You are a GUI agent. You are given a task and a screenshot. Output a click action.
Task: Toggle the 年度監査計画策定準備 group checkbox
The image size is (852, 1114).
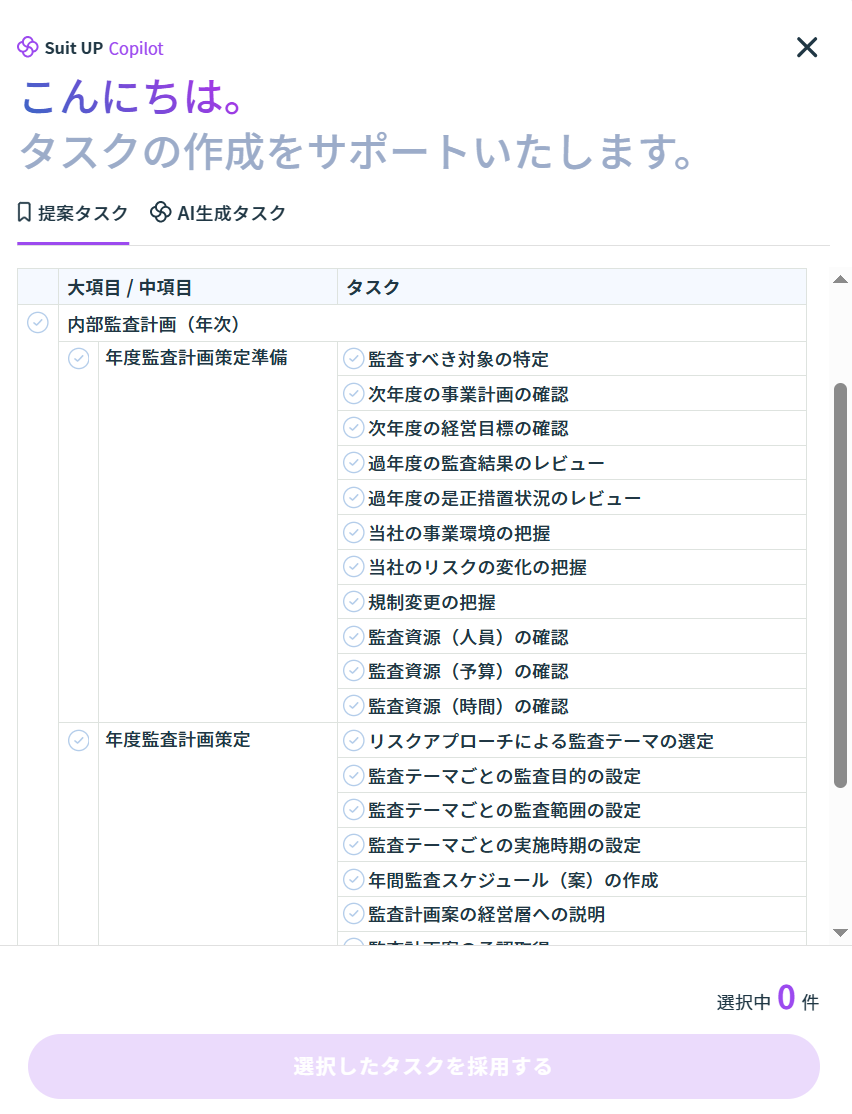coord(78,358)
